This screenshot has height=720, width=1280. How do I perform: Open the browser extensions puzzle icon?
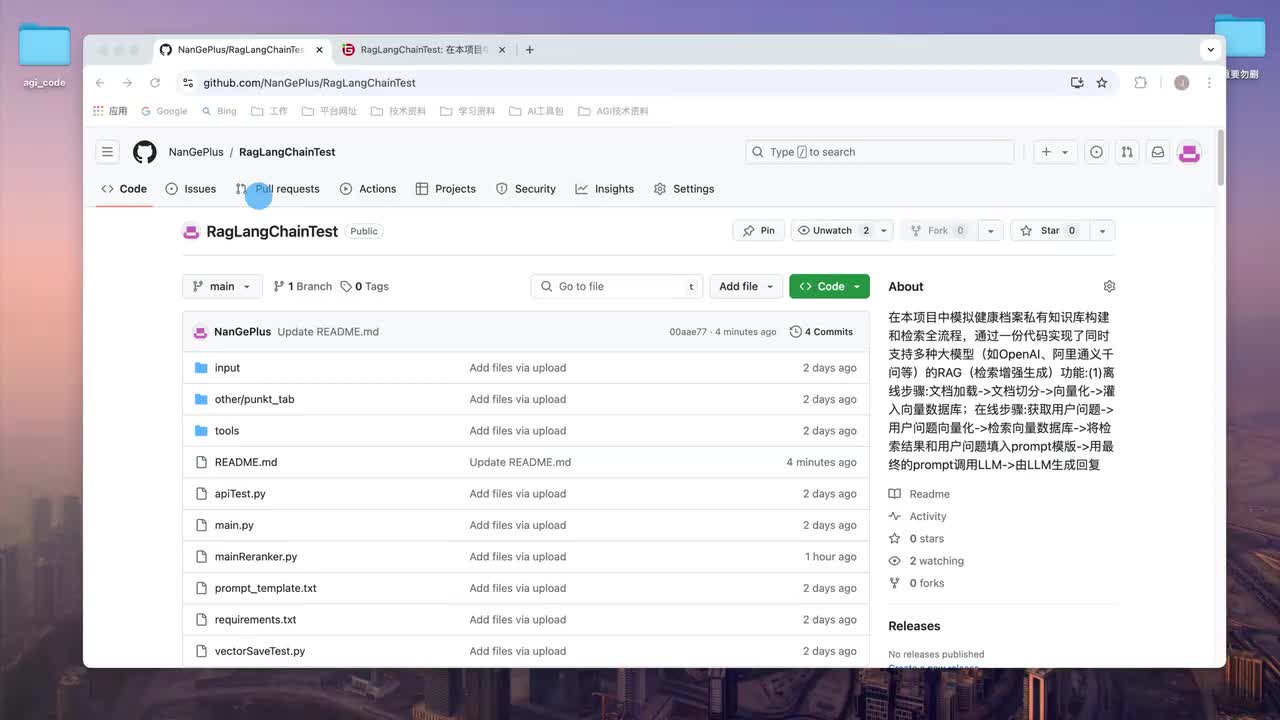click(x=1140, y=83)
